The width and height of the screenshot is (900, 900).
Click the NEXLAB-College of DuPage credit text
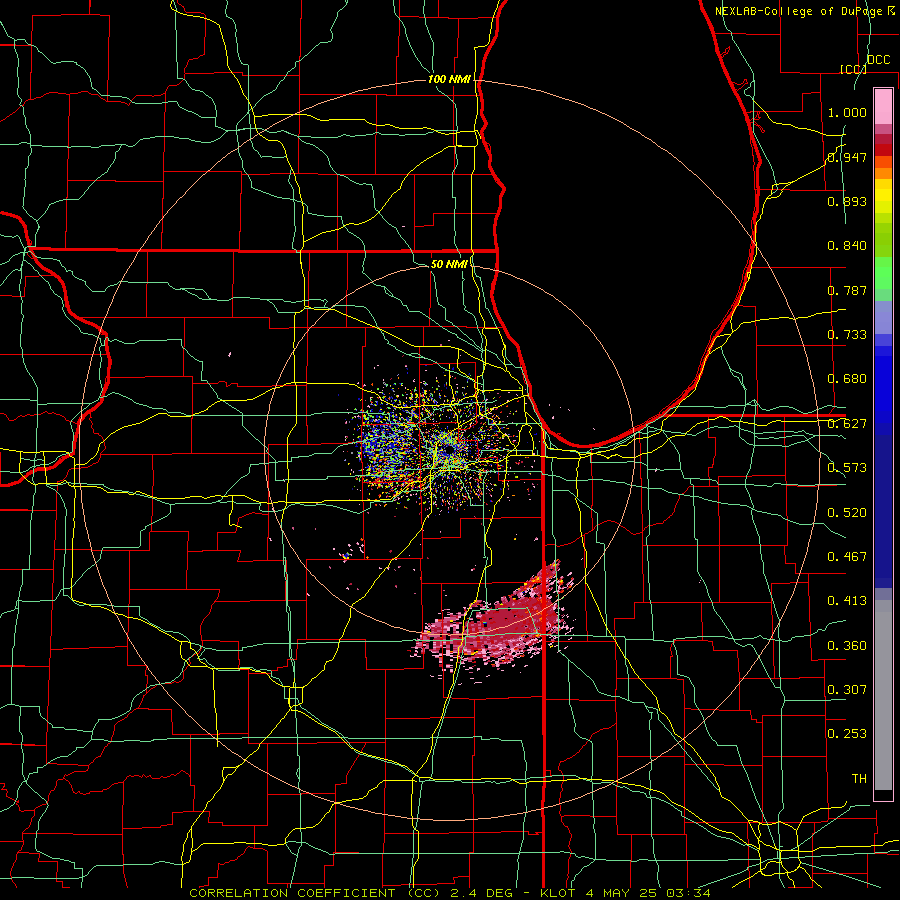click(x=805, y=11)
